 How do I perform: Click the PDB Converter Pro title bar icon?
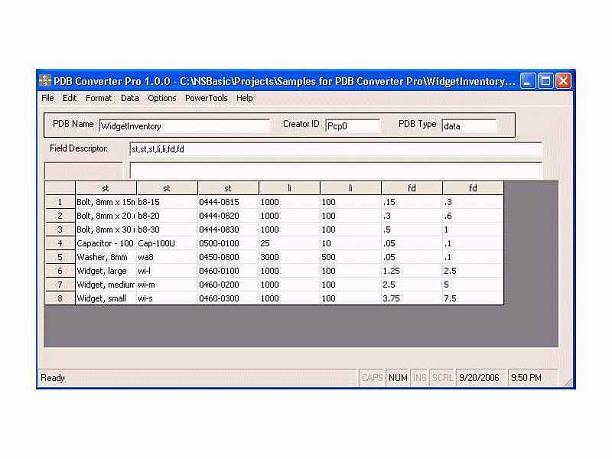[45, 81]
